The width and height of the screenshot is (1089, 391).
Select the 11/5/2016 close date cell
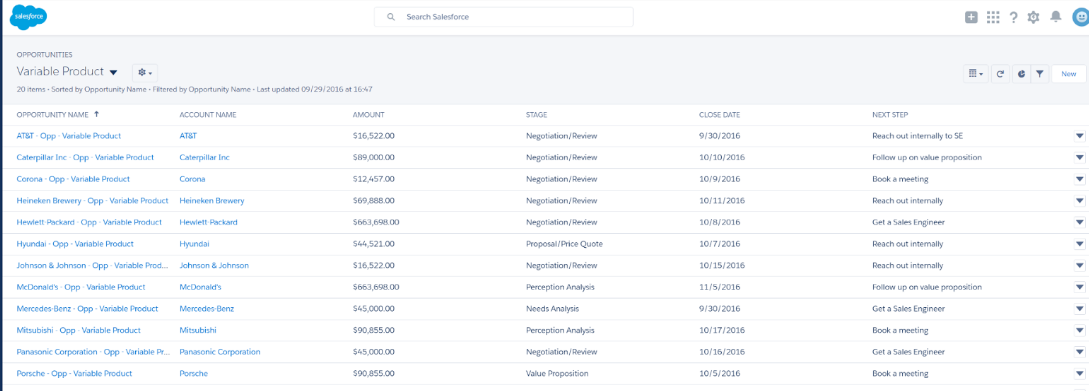point(719,287)
